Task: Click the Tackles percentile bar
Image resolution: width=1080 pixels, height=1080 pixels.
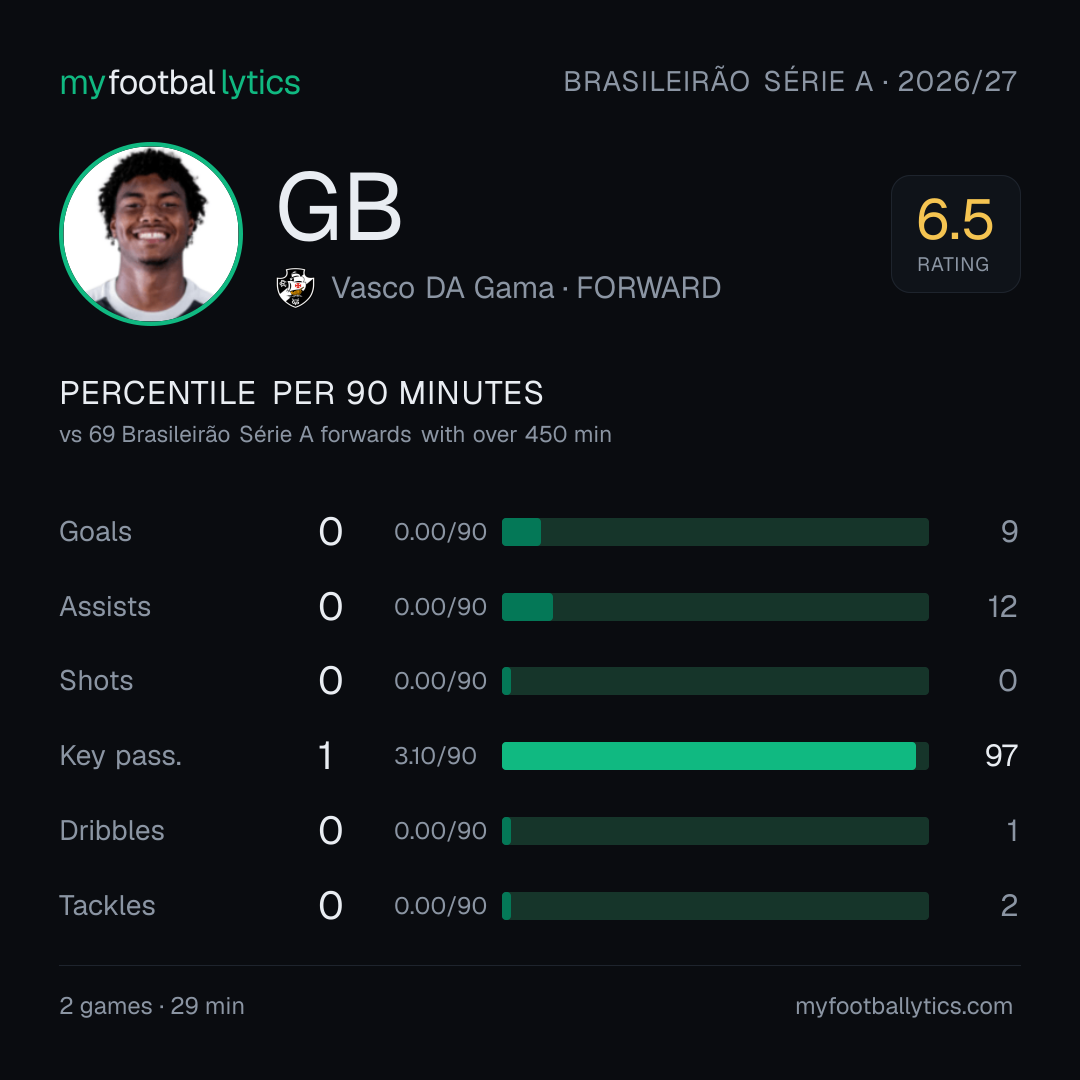Action: [x=715, y=906]
